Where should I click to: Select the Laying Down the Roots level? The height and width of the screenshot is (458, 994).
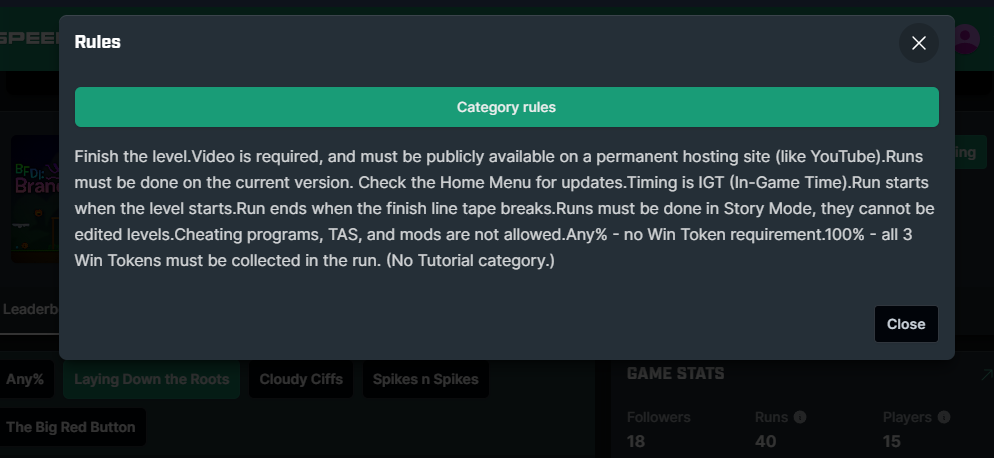pyautogui.click(x=152, y=379)
